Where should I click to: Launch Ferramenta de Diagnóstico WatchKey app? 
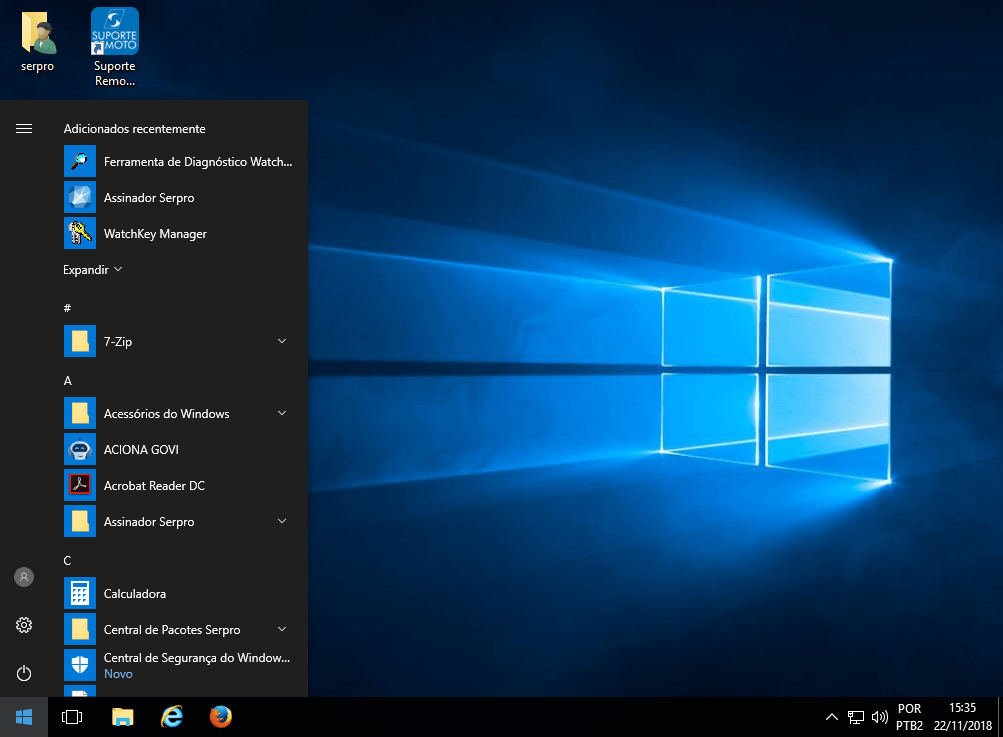tap(180, 162)
